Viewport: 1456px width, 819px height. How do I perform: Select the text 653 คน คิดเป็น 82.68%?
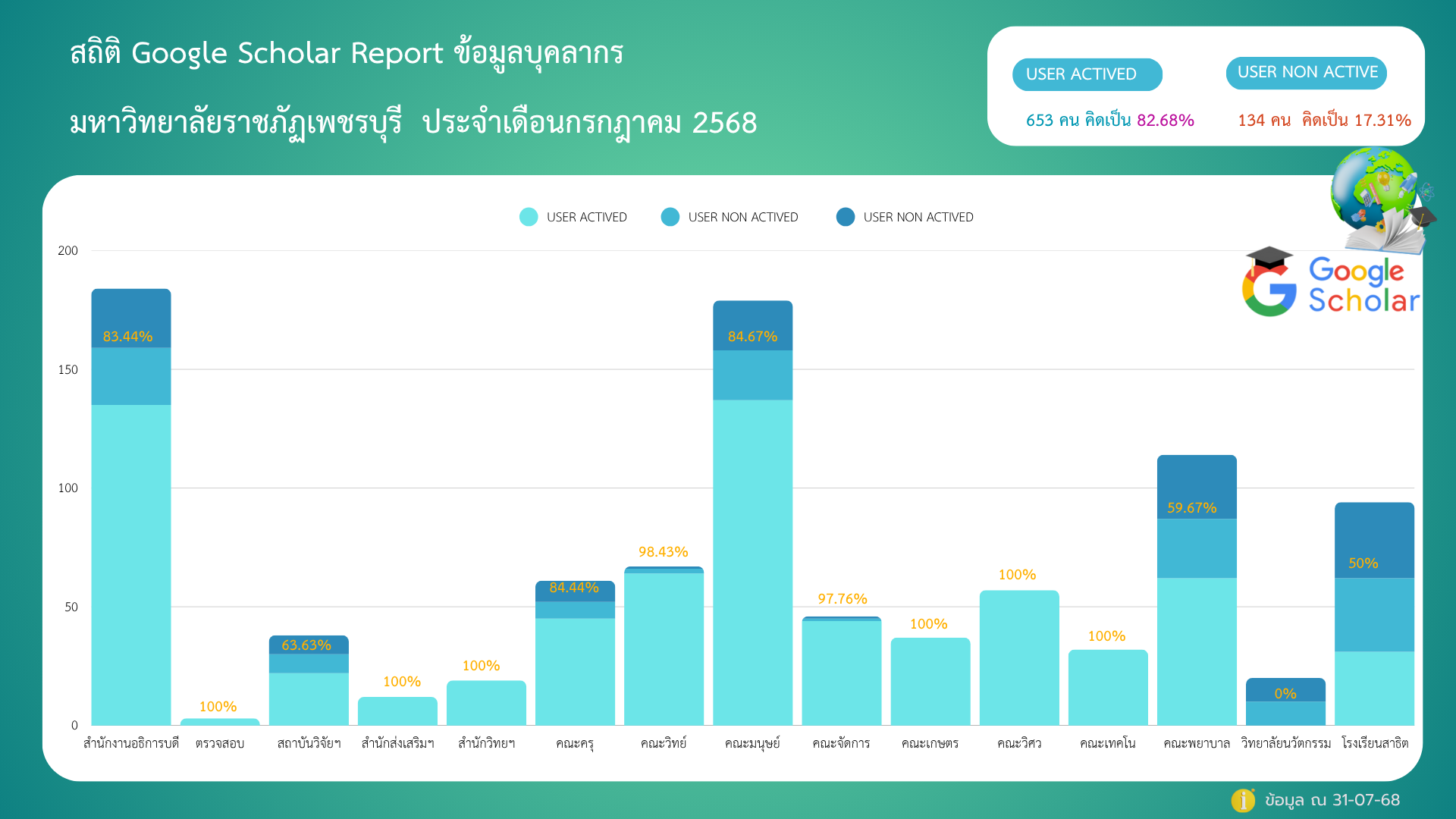coord(1109,120)
